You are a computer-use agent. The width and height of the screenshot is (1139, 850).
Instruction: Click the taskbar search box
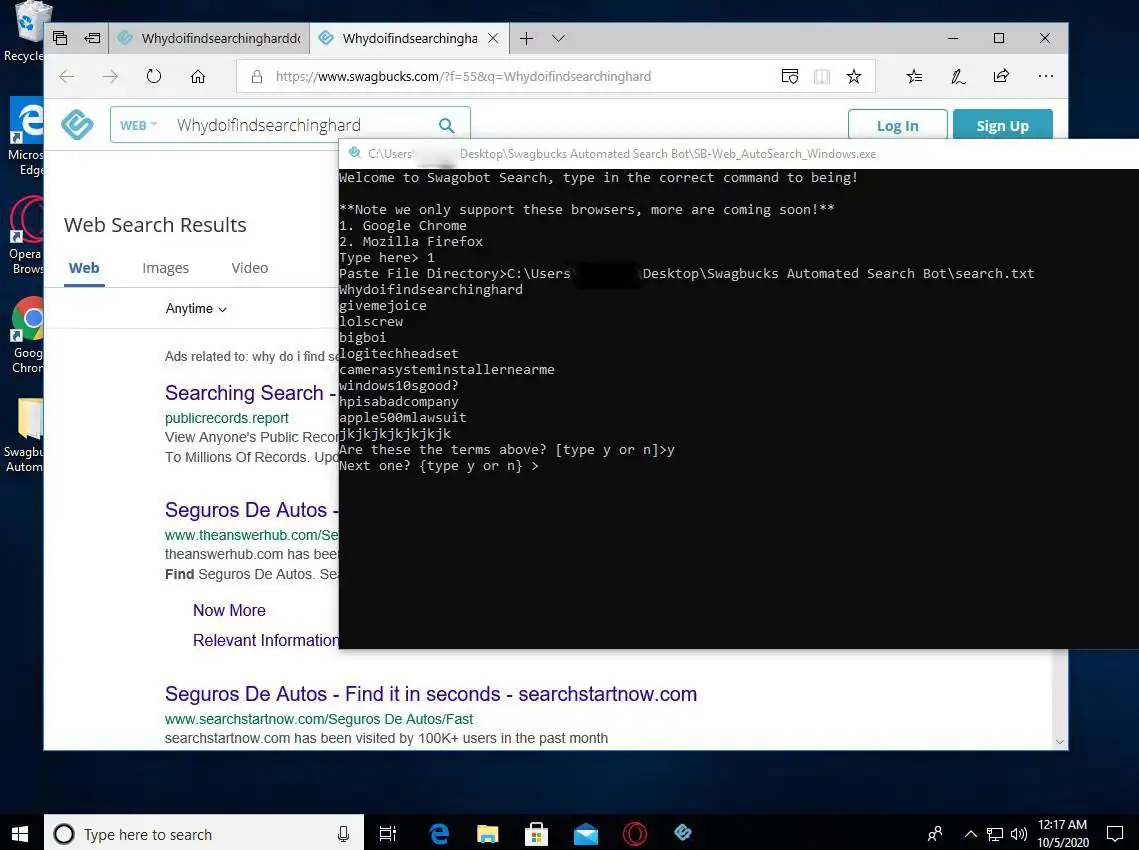pyautogui.click(x=204, y=834)
